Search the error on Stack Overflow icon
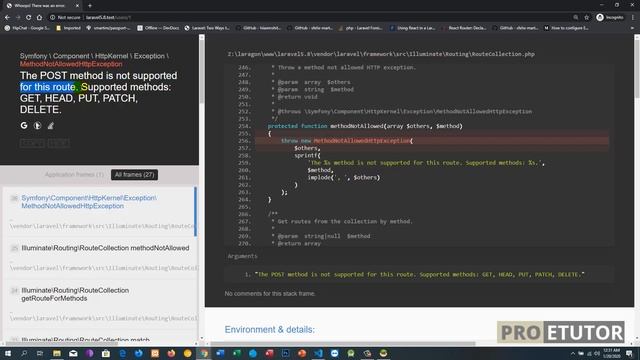 coord(51,126)
